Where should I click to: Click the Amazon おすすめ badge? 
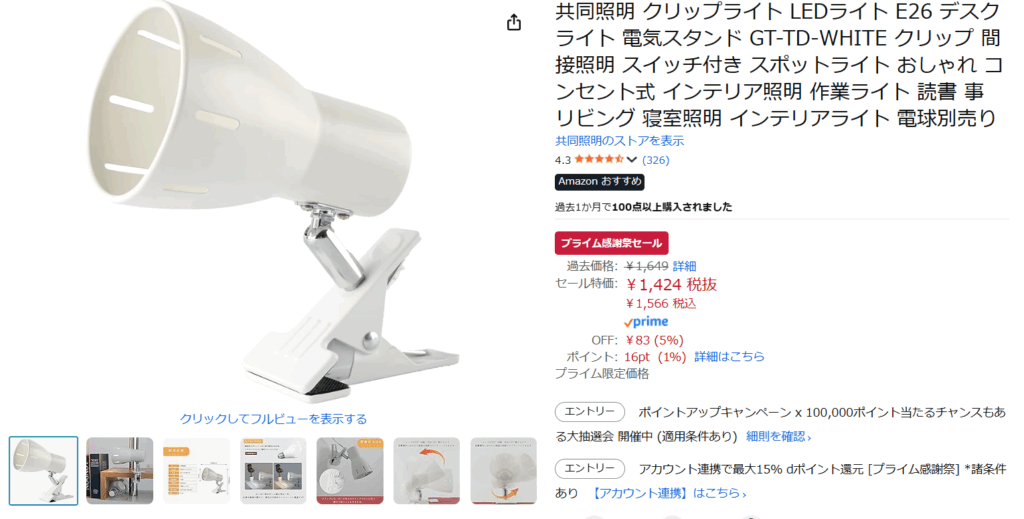(600, 181)
